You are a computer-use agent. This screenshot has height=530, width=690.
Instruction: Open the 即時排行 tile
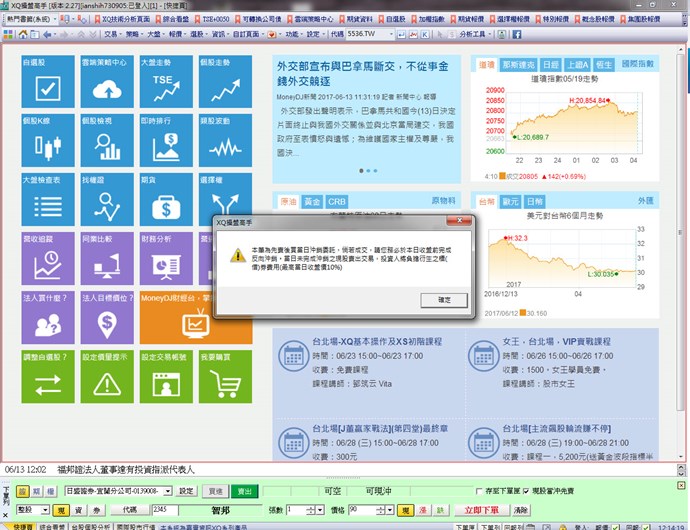pos(166,140)
